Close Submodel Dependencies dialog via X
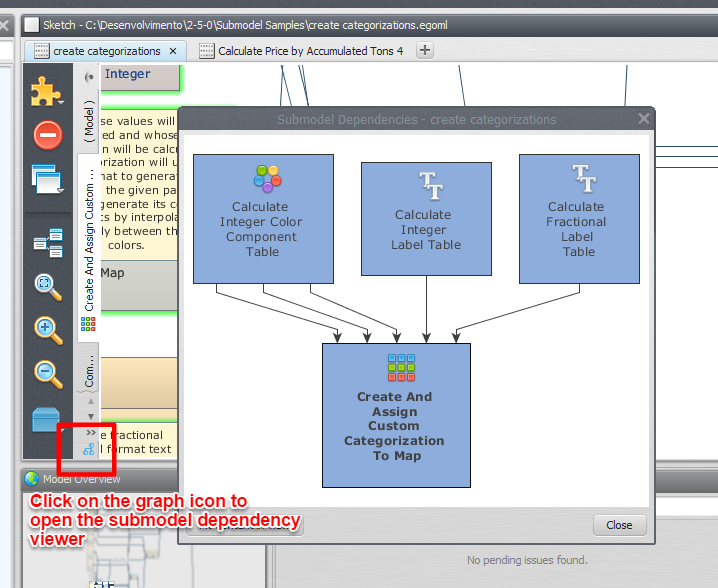The height and width of the screenshot is (588, 718). (x=643, y=119)
